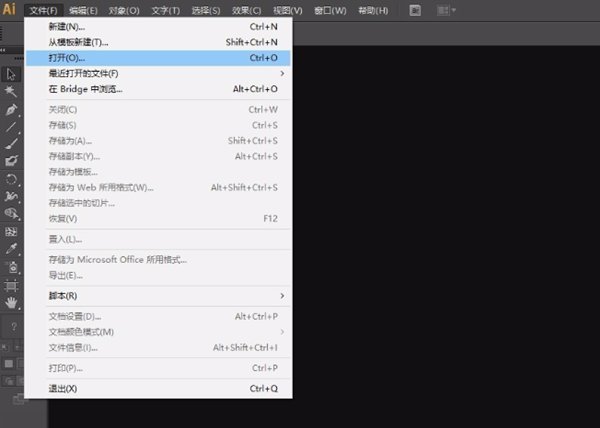
Task: Select the Eyedropper tool
Action: (x=11, y=249)
